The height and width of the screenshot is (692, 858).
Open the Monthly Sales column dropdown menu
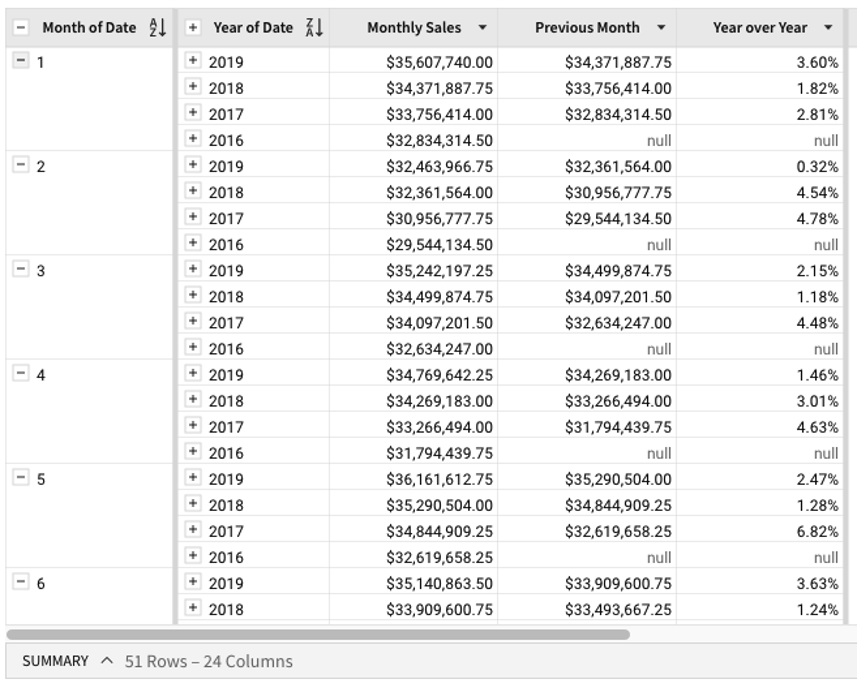coord(483,28)
